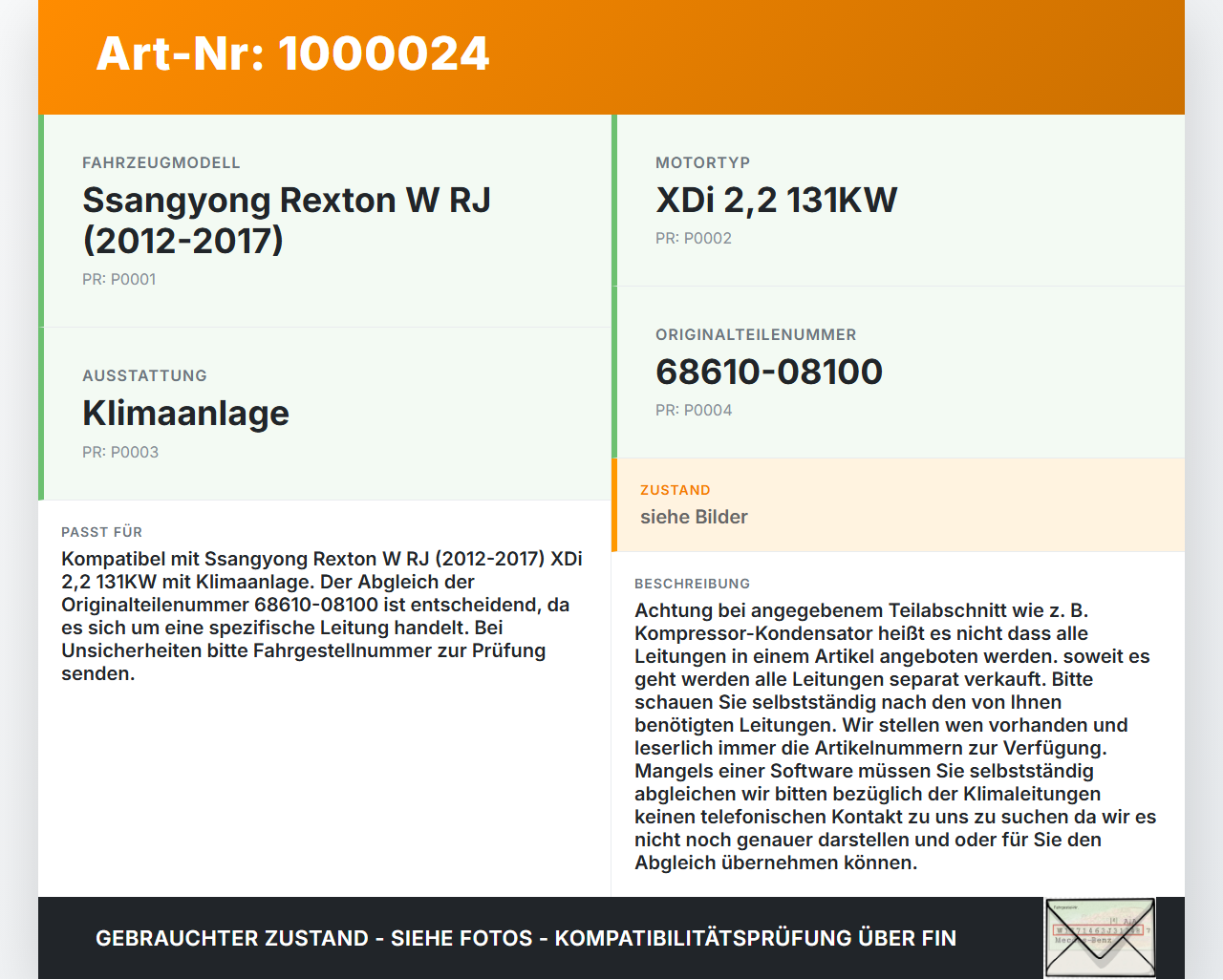Image resolution: width=1223 pixels, height=980 pixels.
Task: Click the PR: P0003 reference
Action: [120, 453]
